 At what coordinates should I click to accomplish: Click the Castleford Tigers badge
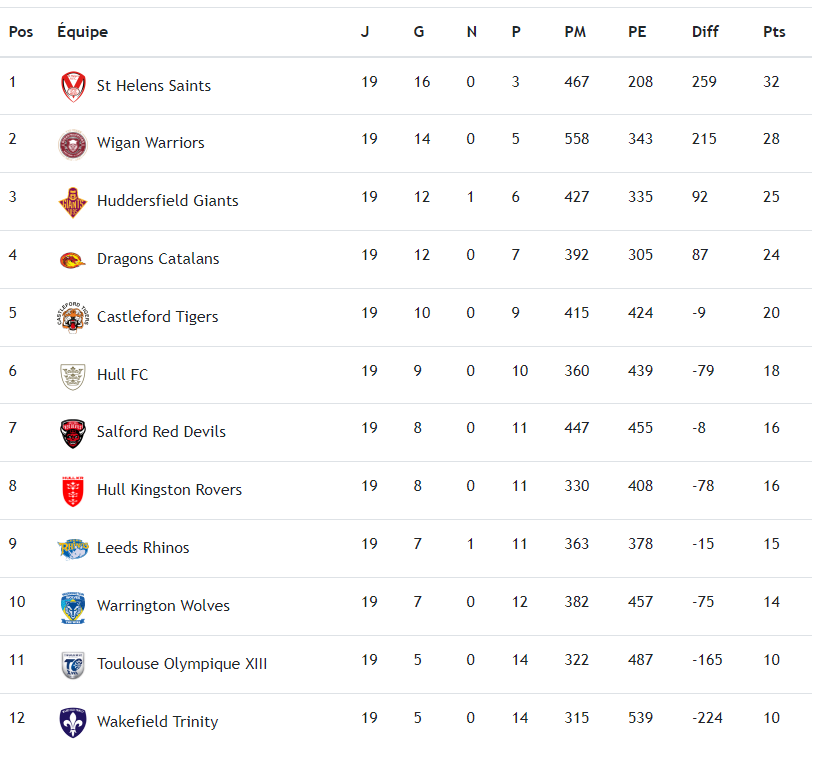[72, 318]
